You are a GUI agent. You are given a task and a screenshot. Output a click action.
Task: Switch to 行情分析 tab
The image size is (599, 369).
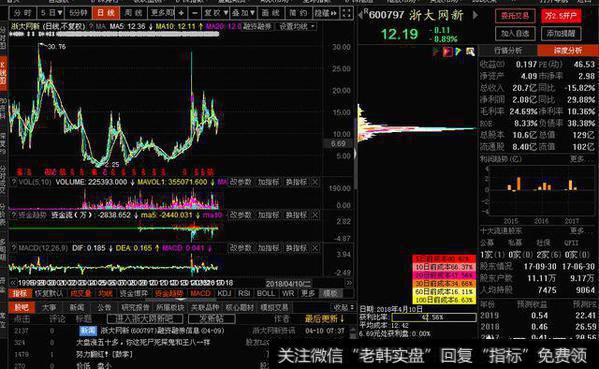click(508, 50)
